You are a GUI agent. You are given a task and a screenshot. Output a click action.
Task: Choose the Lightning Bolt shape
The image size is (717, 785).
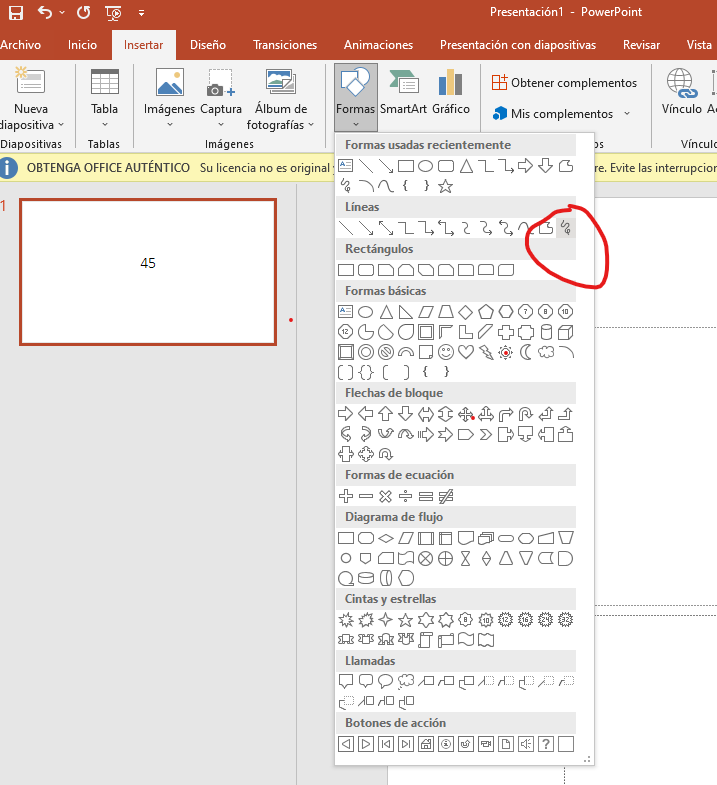tap(486, 352)
